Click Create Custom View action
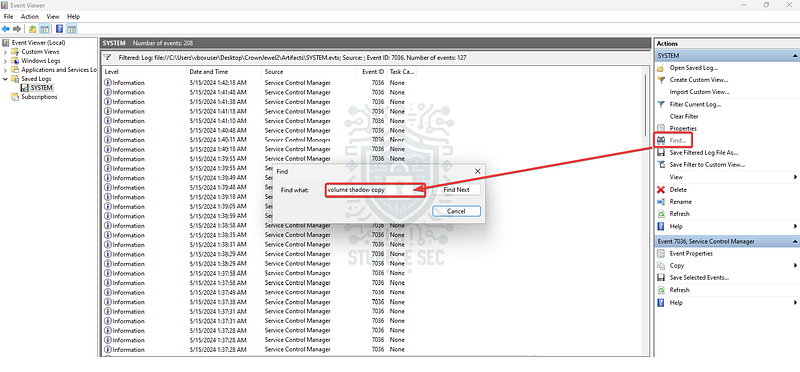Image resolution: width=800 pixels, height=372 pixels. pos(698,80)
